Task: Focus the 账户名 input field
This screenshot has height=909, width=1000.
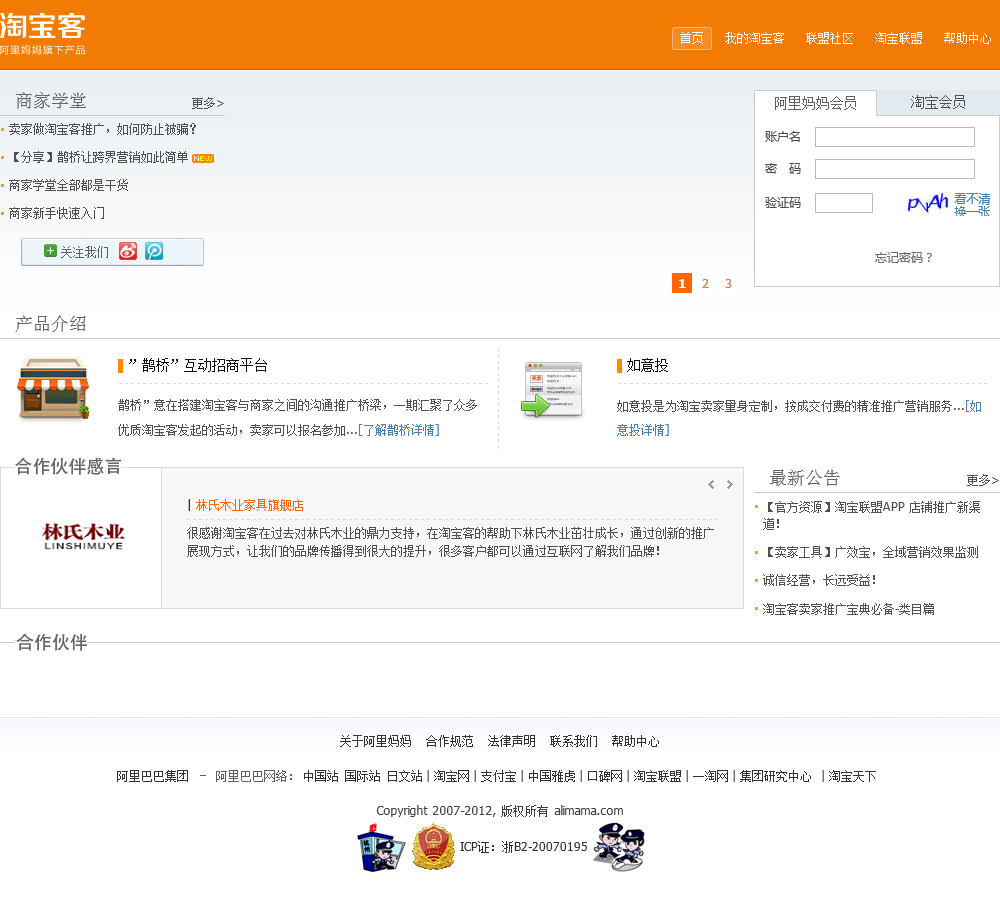Action: point(895,137)
